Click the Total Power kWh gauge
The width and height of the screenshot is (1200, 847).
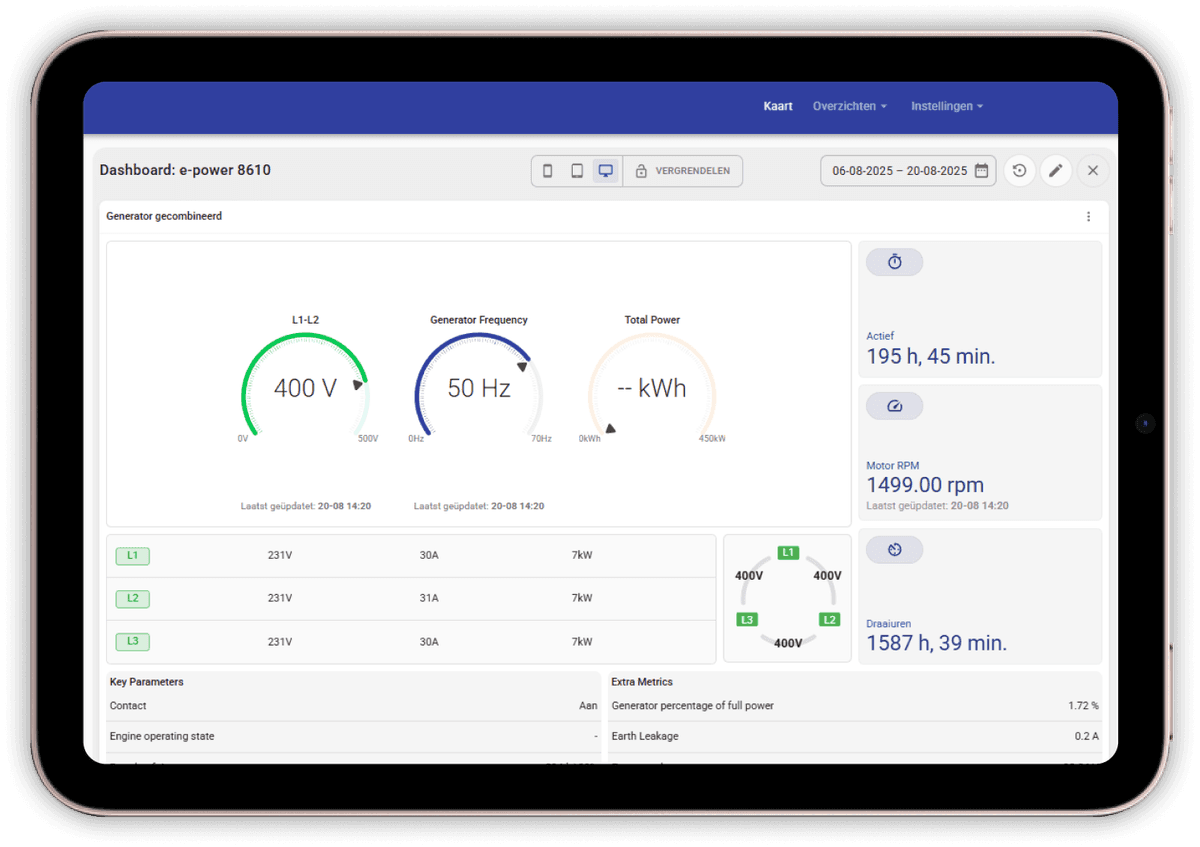pos(652,388)
